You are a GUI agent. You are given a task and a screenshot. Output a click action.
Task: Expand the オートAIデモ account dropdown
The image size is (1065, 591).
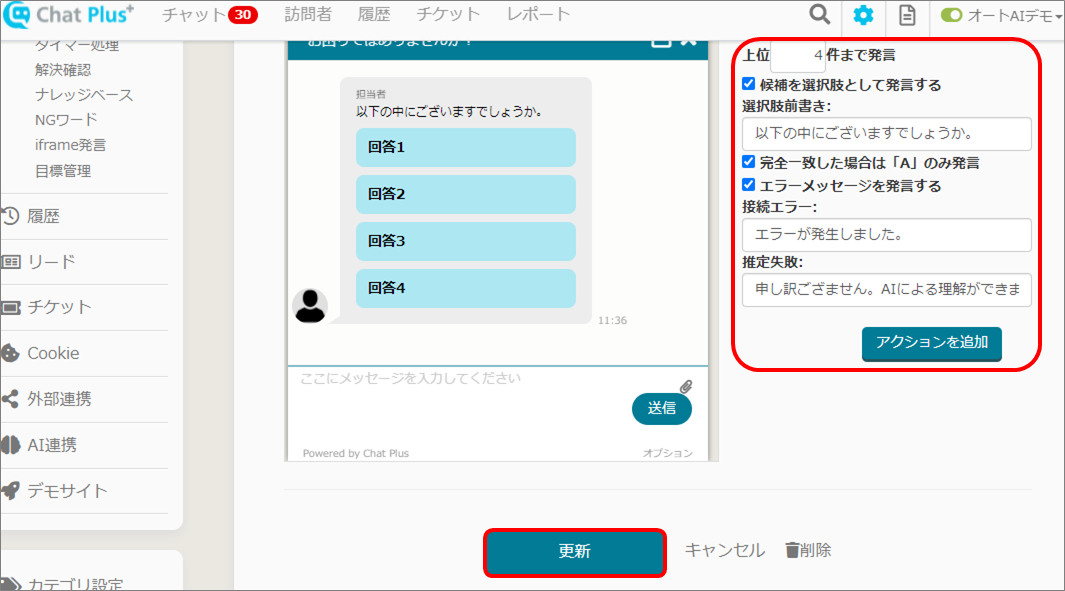click(x=1001, y=15)
